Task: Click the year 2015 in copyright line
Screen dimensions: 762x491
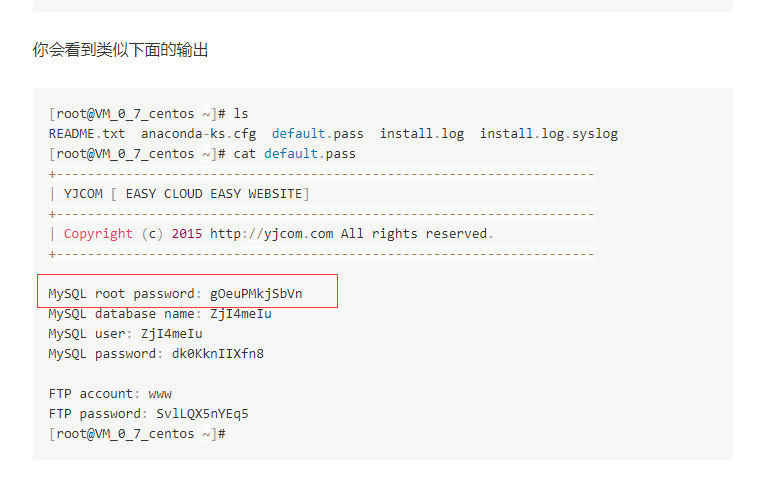Action: click(x=187, y=234)
